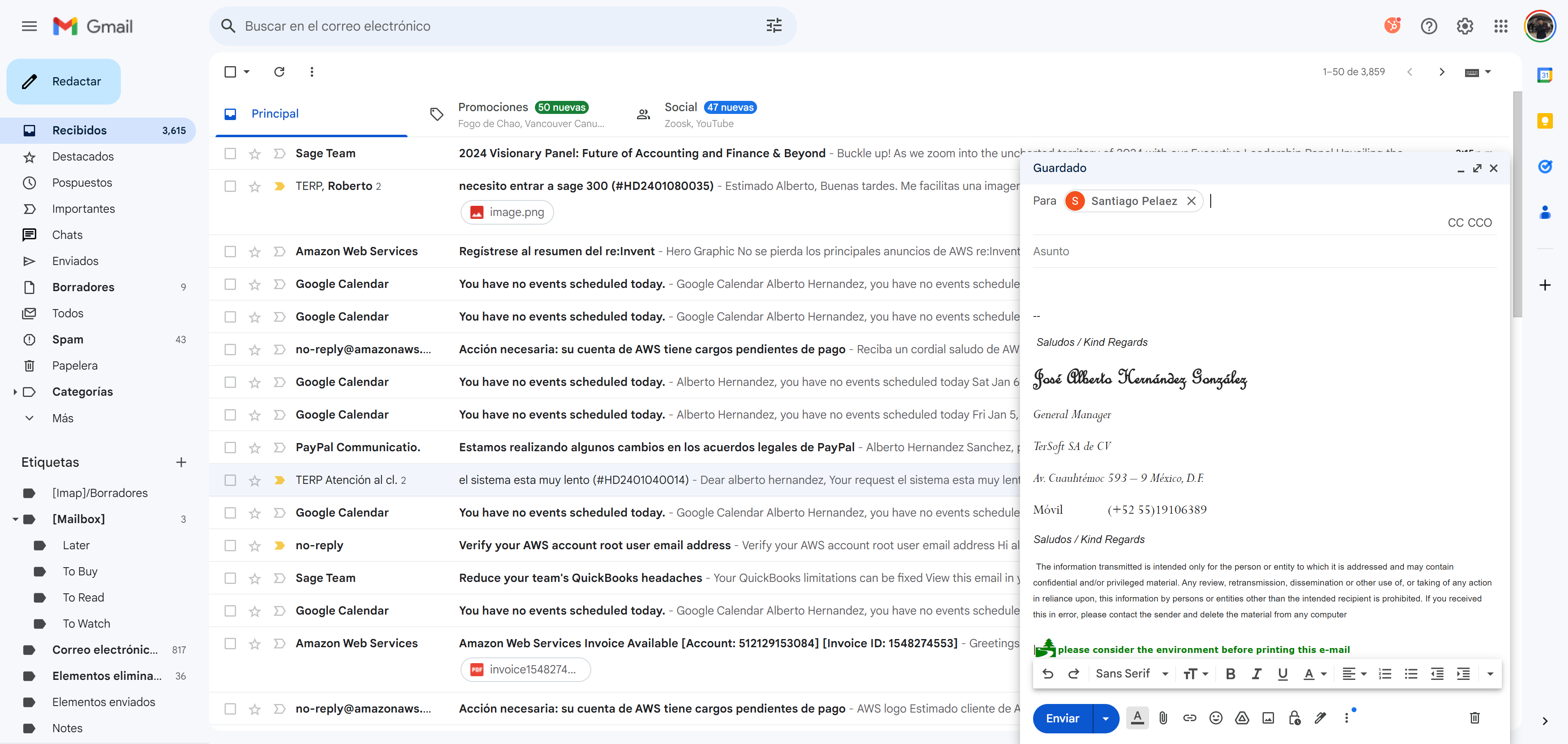
Task: Apply bold formatting in compose
Action: coord(1230,673)
